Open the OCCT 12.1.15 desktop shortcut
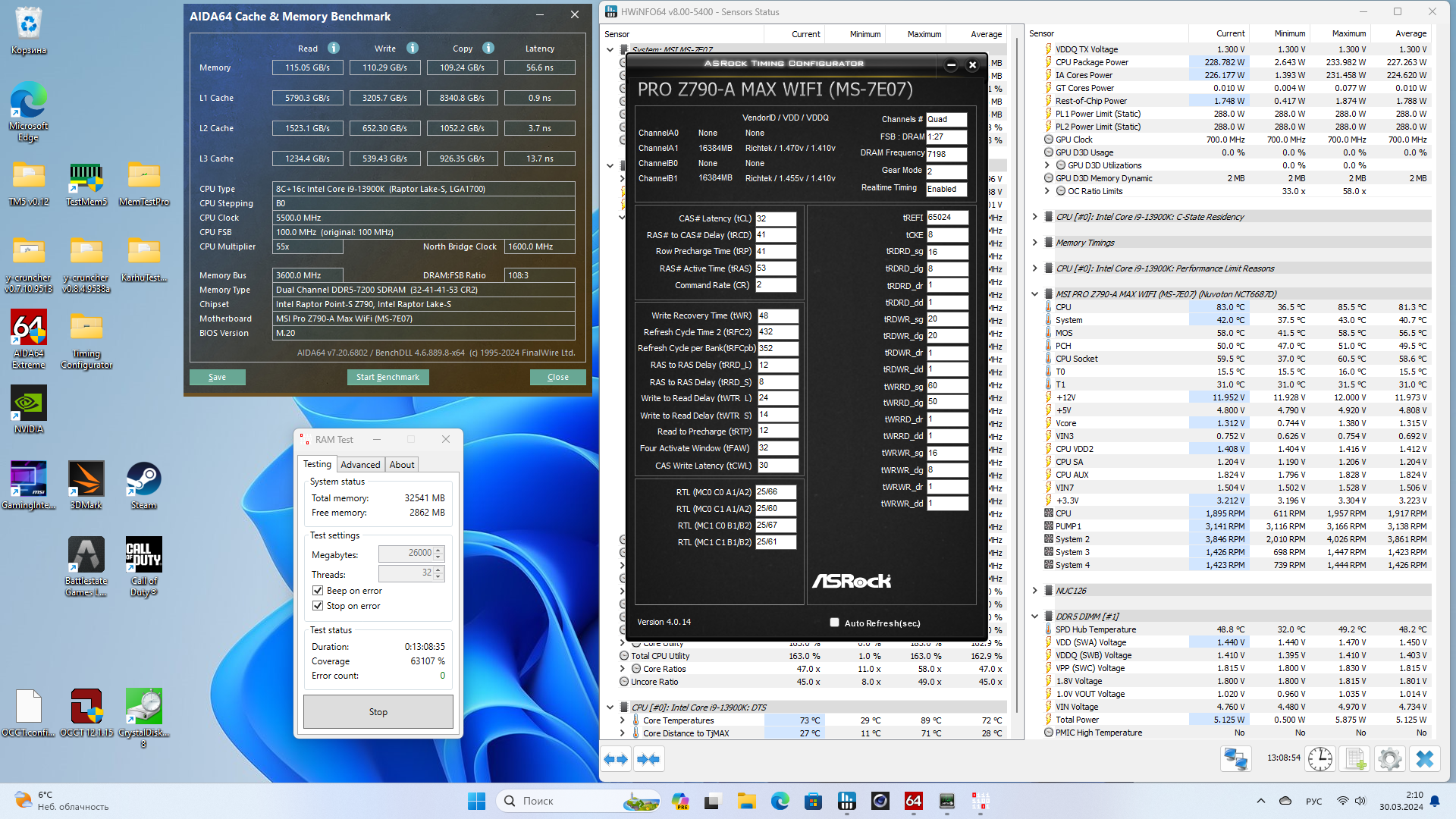 click(86, 713)
